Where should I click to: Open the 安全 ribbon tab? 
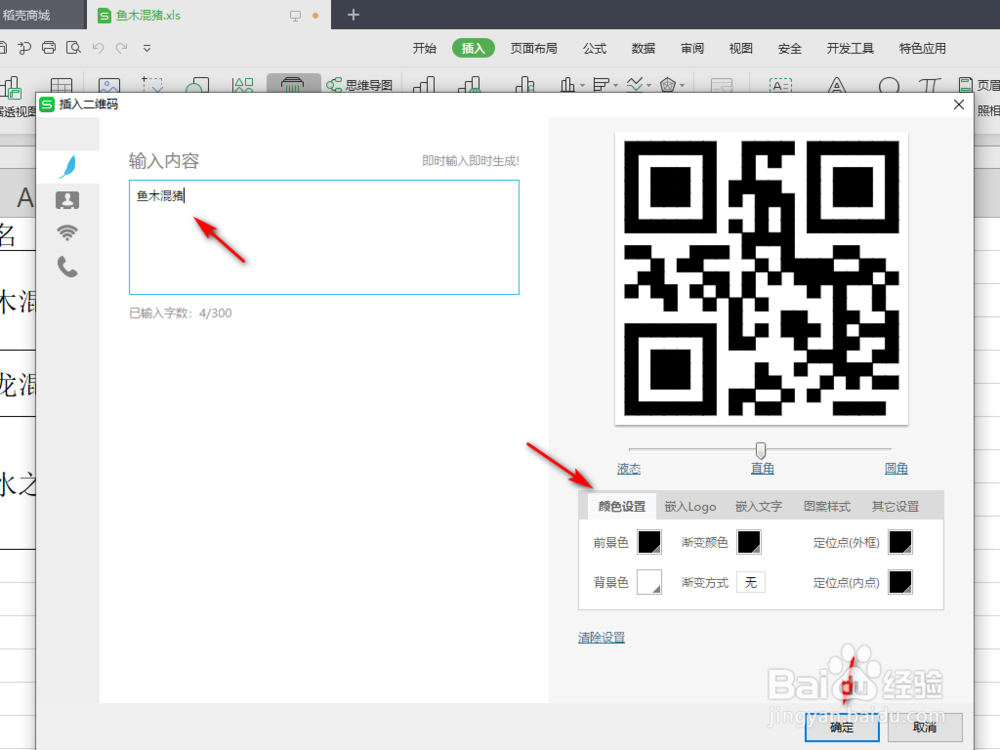point(790,48)
